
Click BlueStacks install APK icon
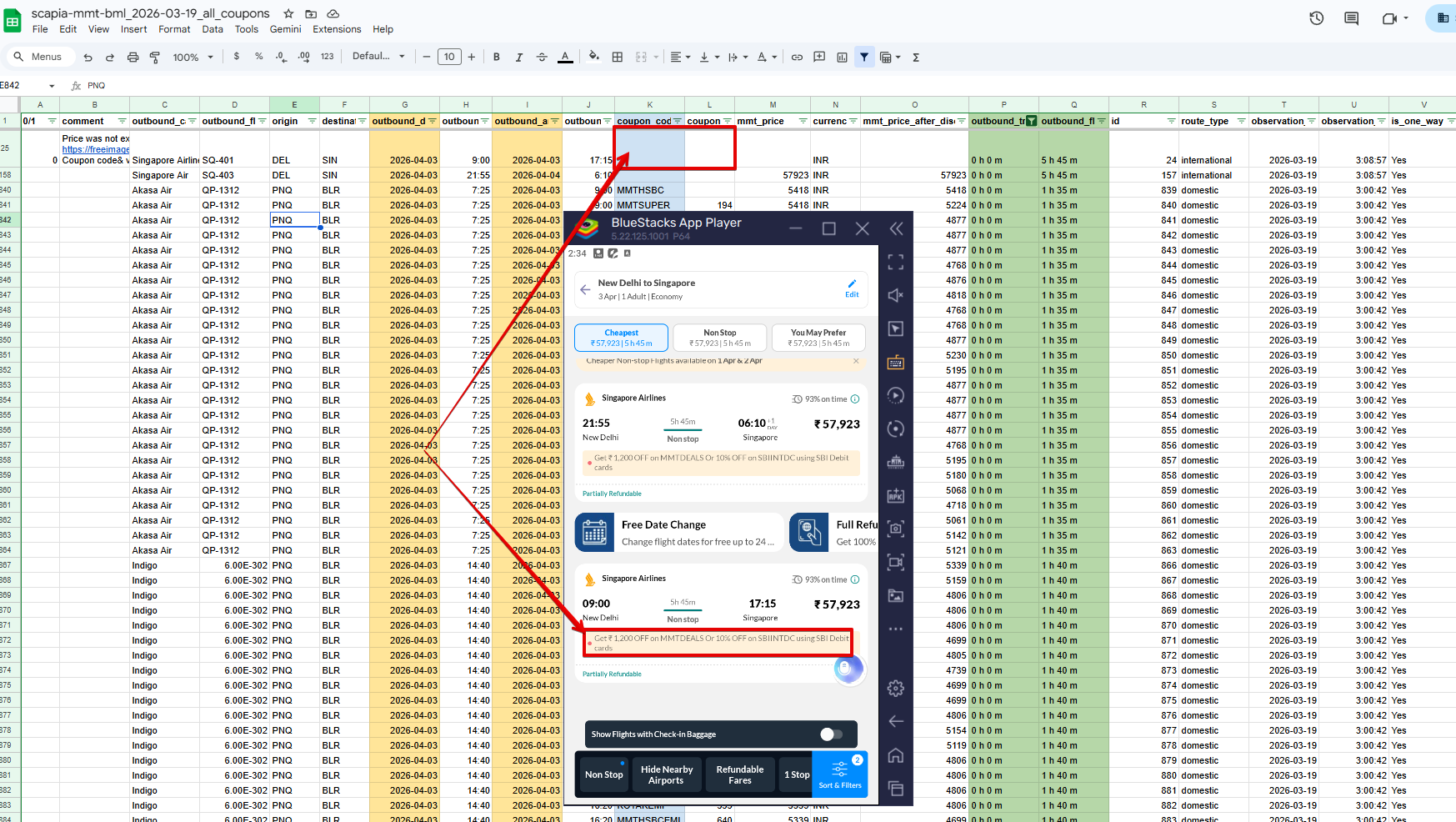coord(896,495)
